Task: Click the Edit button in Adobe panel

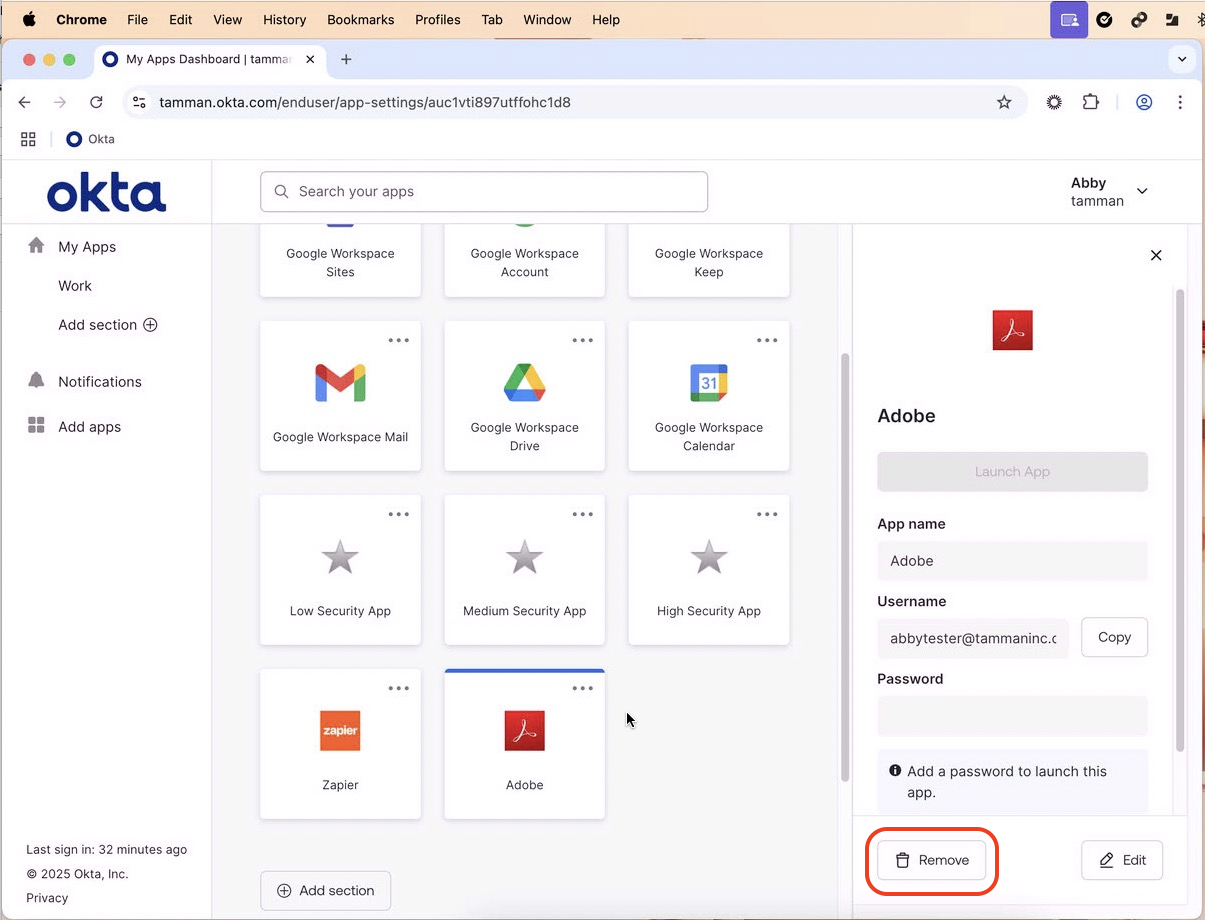Action: click(1122, 860)
